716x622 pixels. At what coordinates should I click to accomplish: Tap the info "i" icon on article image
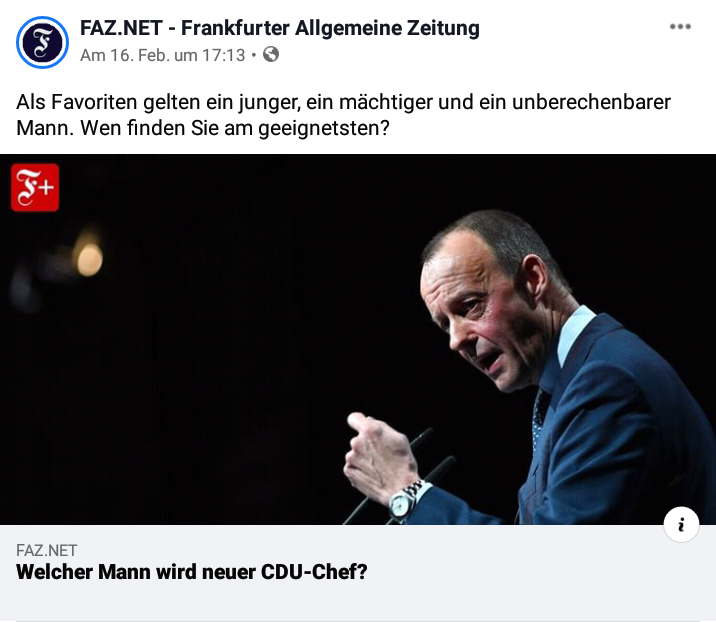point(681,524)
